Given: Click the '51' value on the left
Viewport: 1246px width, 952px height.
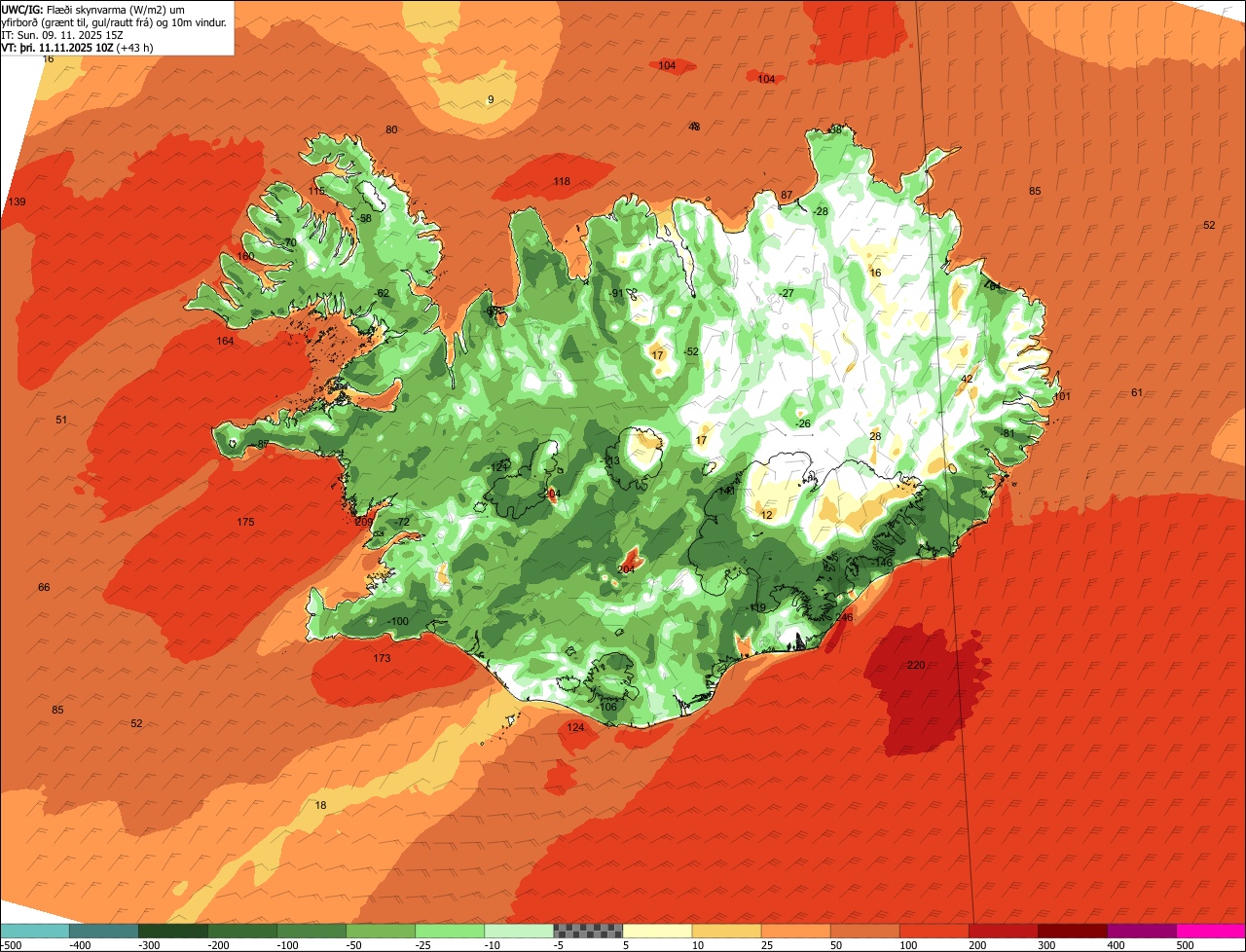Looking at the screenshot, I should (x=61, y=420).
